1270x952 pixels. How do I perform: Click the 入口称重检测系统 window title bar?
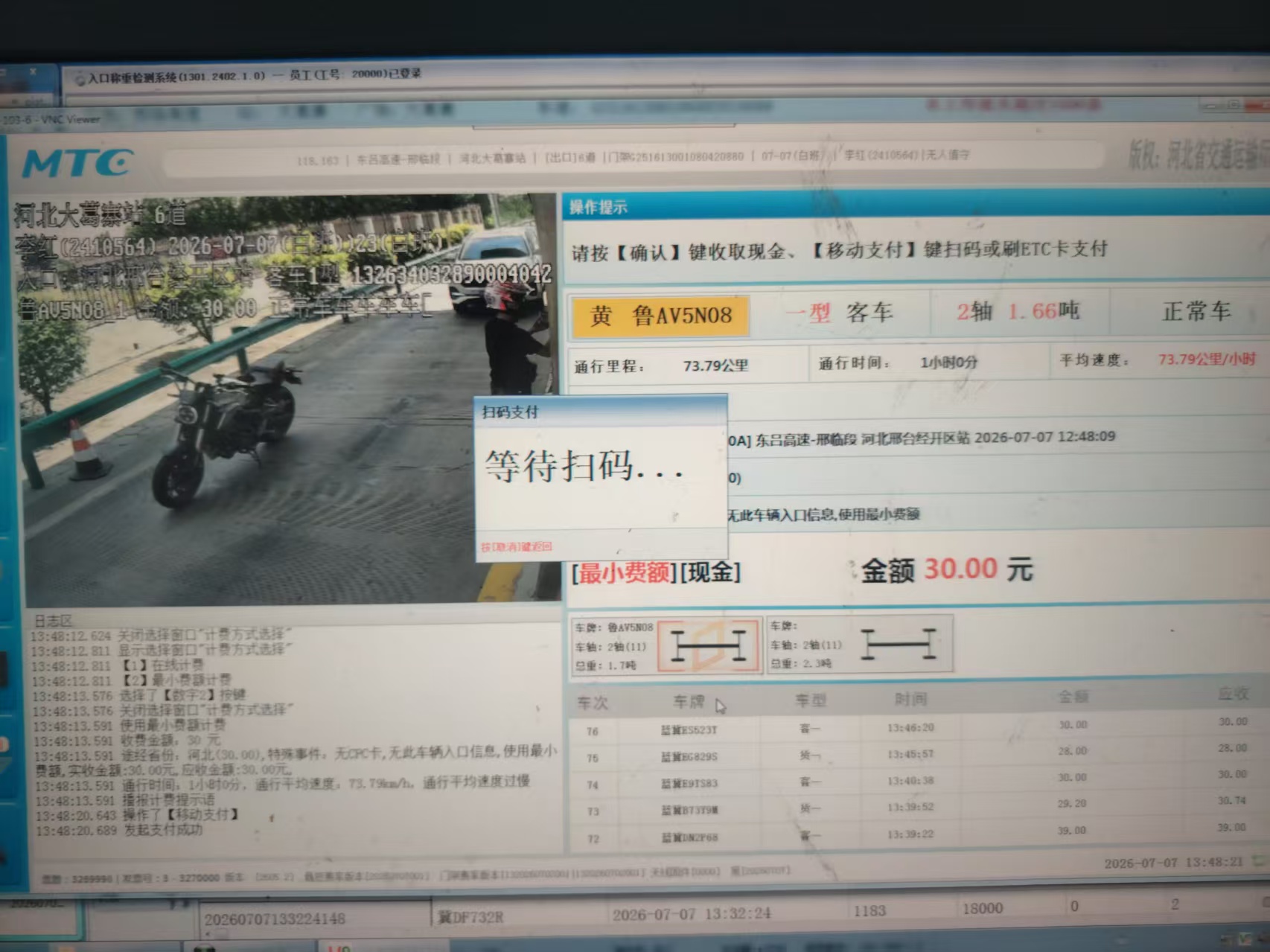pyautogui.click(x=255, y=75)
